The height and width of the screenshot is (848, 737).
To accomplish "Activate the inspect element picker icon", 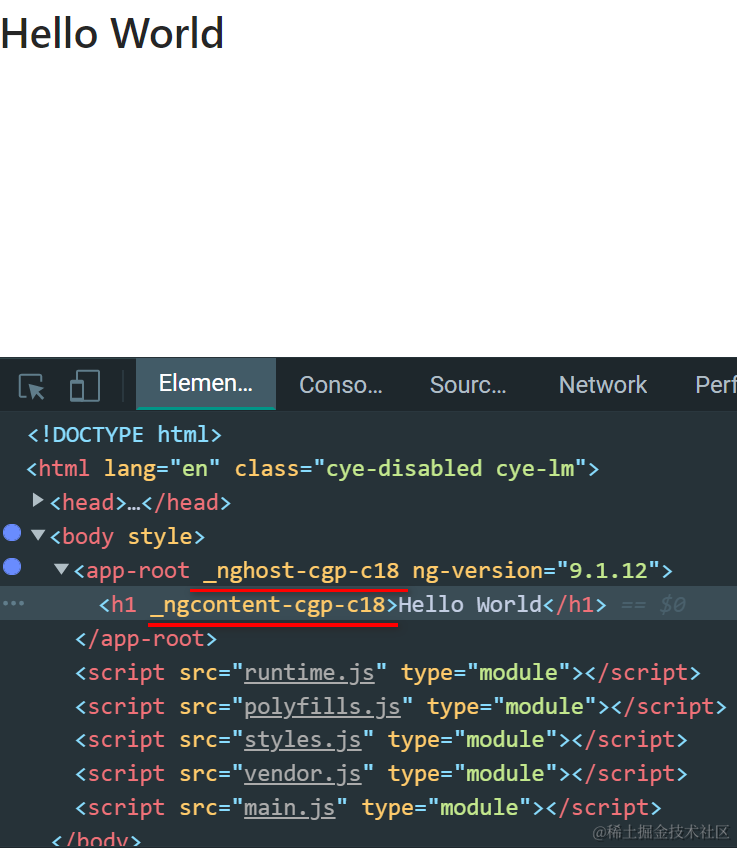I will click(31, 386).
